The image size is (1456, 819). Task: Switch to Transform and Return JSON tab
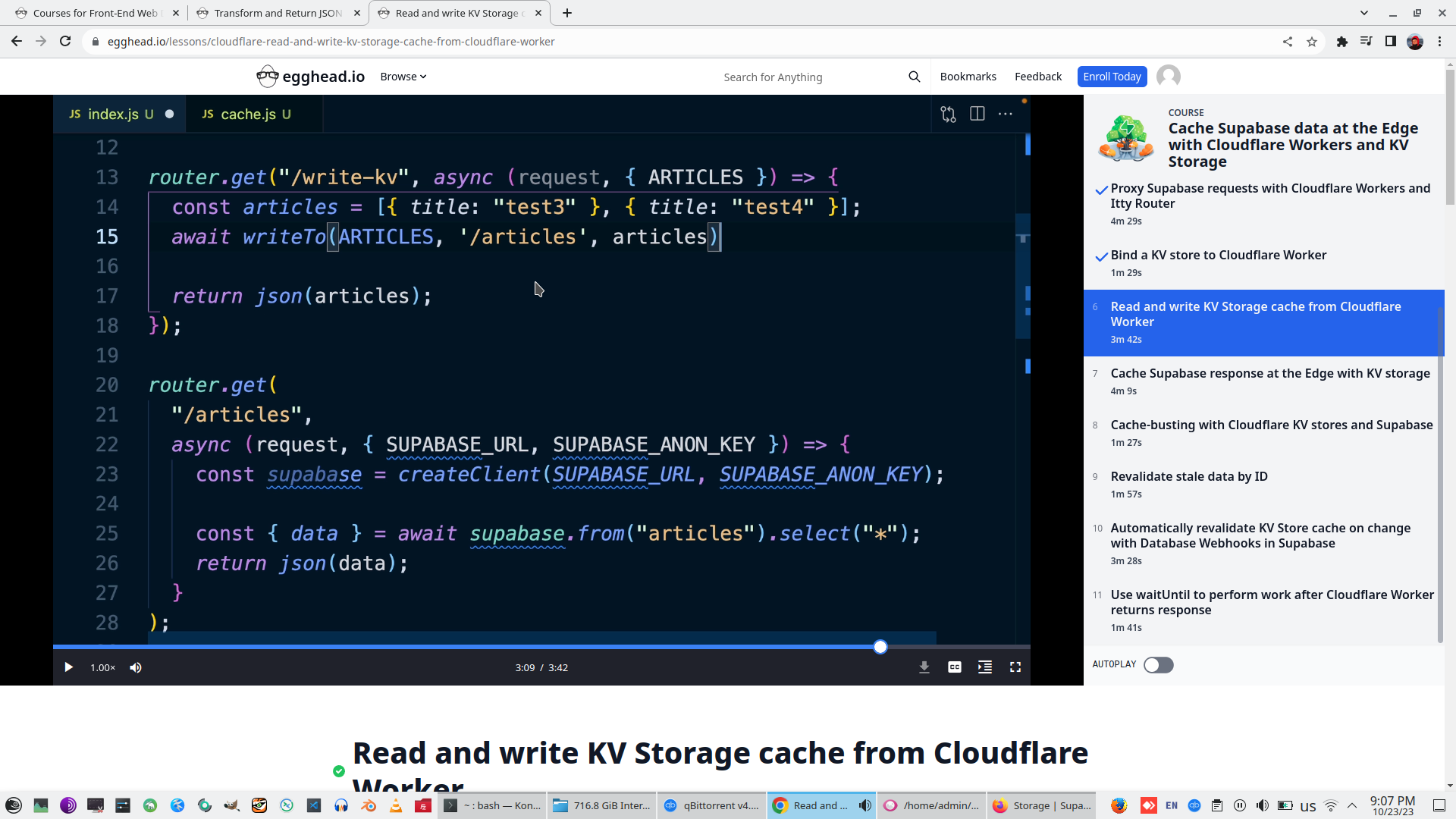tap(278, 13)
